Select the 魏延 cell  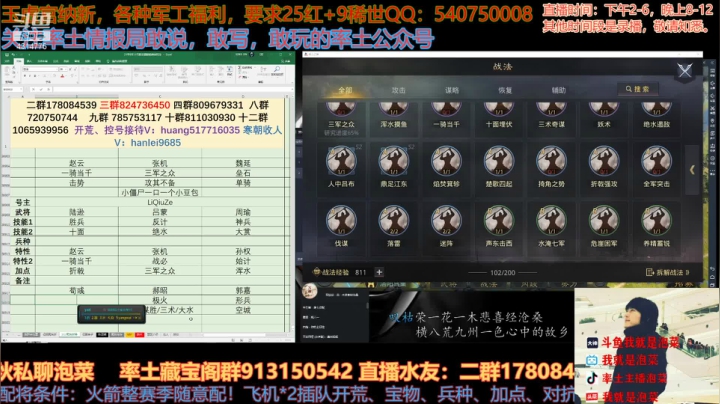pos(243,163)
